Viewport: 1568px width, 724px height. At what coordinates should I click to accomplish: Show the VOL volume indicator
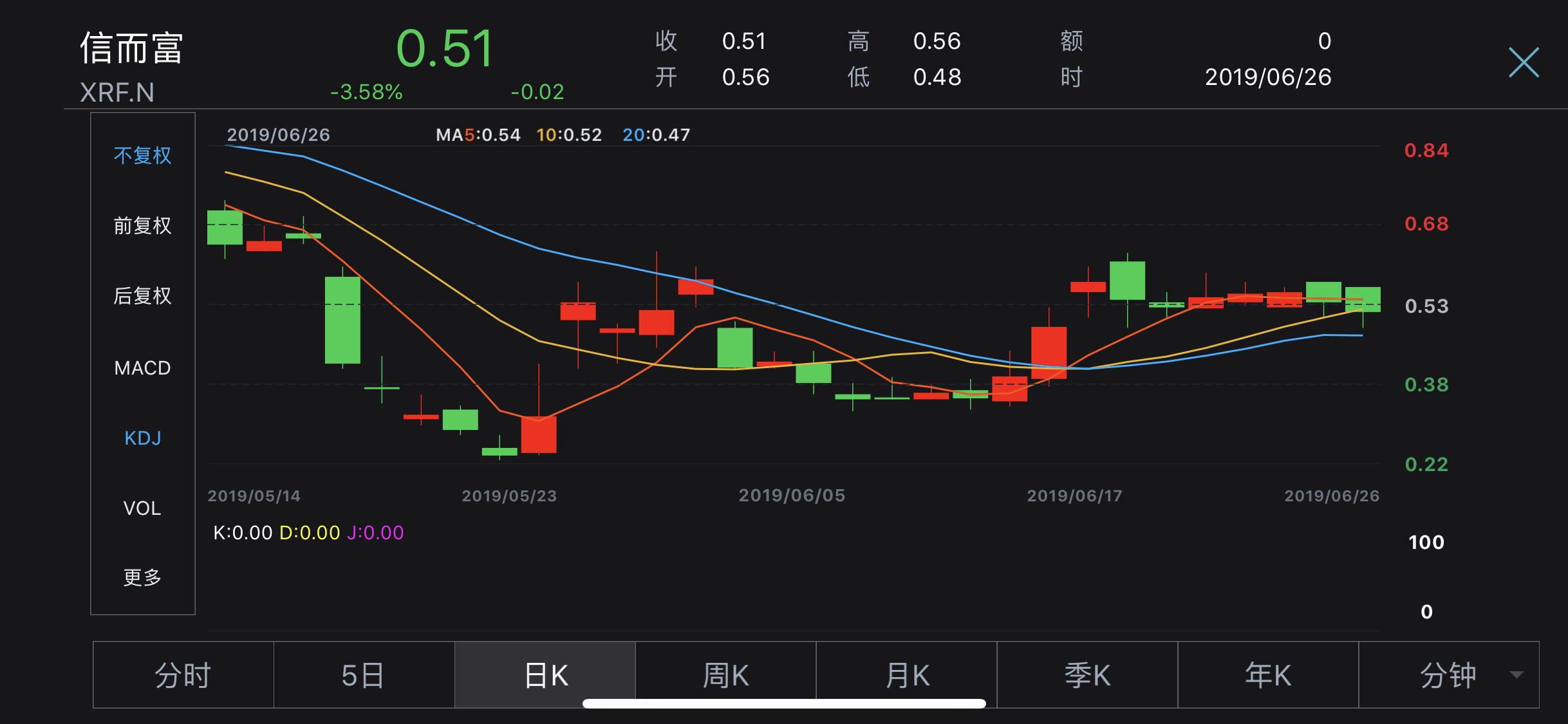click(143, 508)
